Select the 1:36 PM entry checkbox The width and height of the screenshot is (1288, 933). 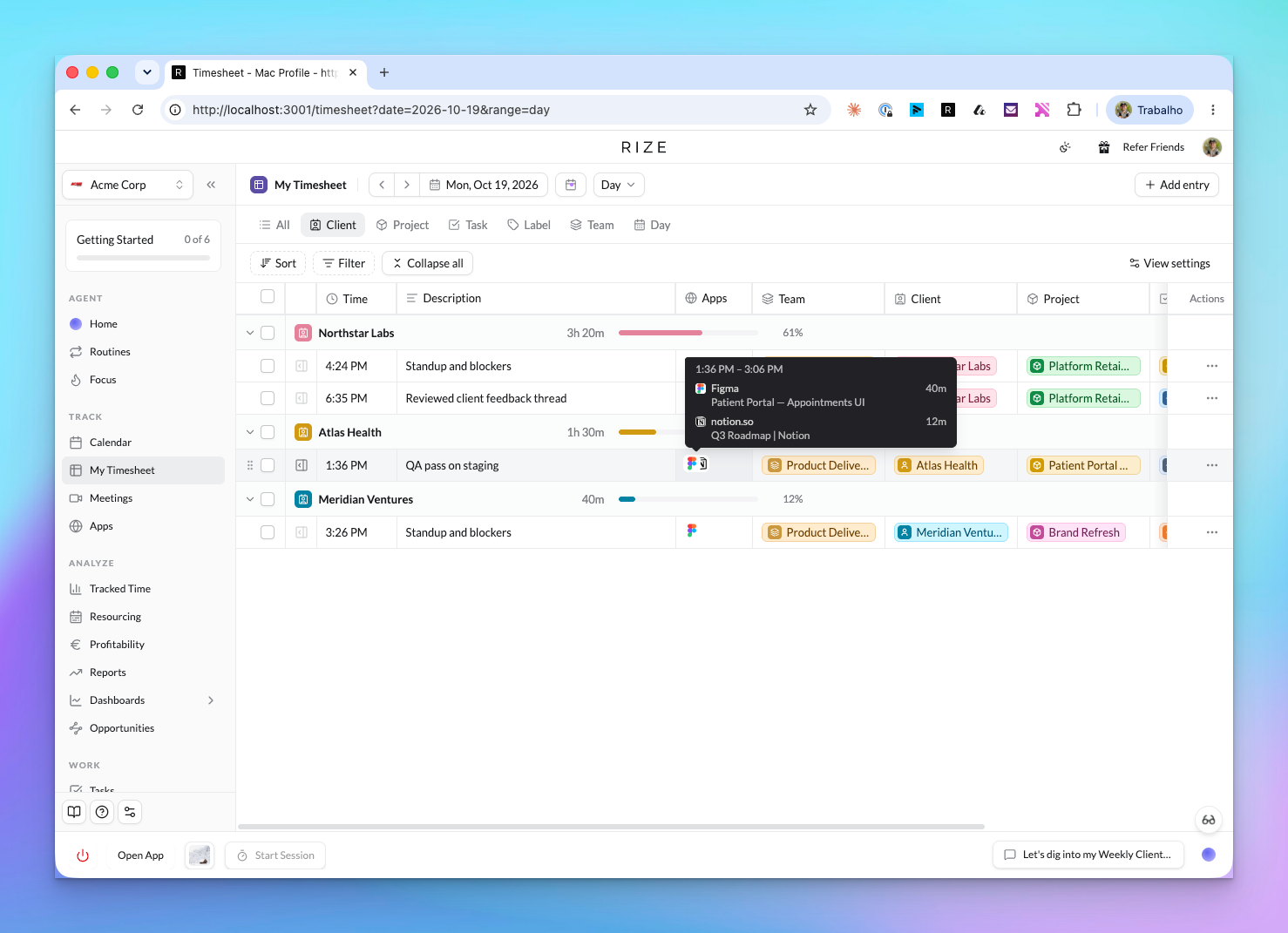[x=268, y=465]
